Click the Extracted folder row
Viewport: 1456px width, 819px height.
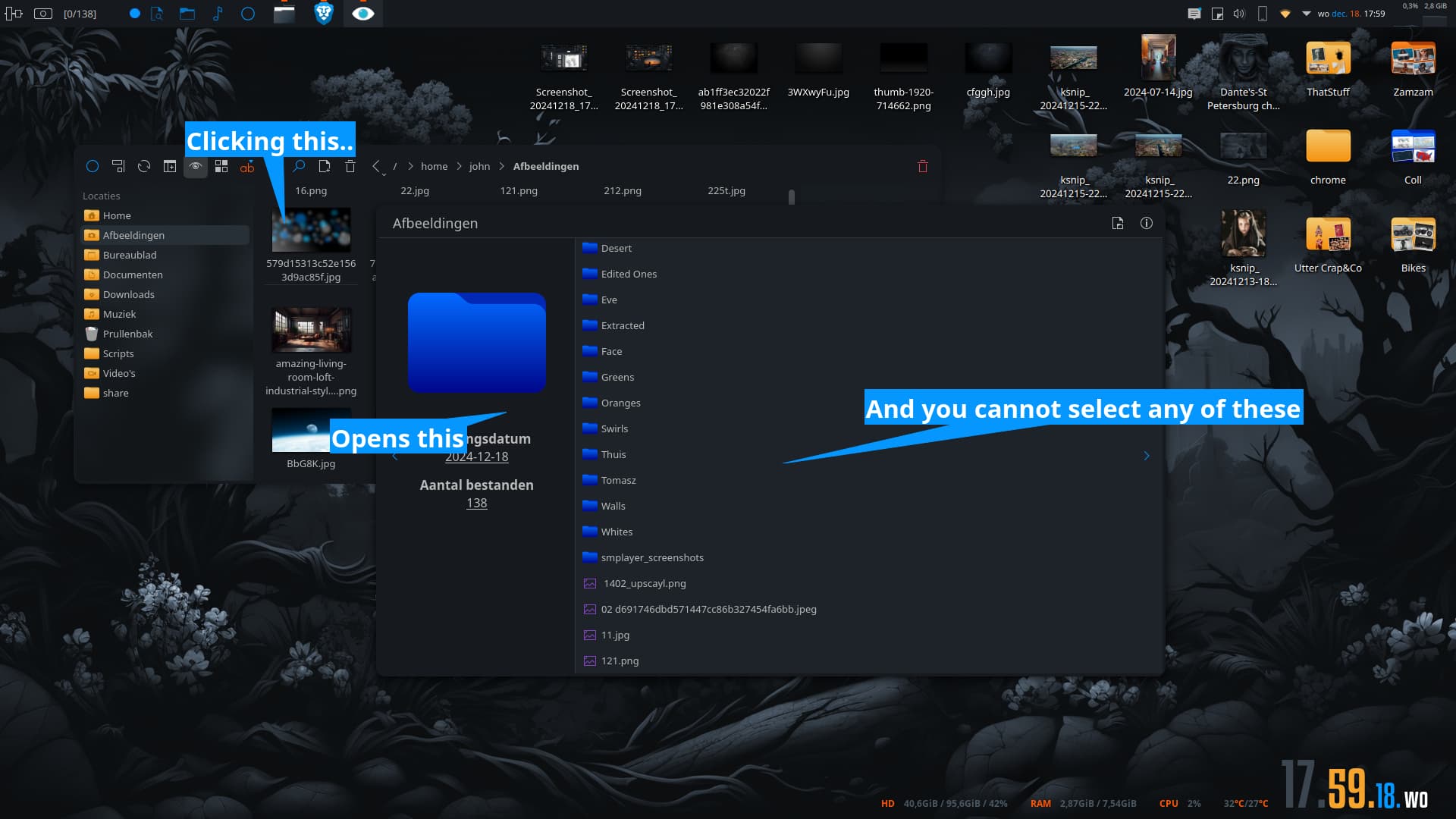(x=868, y=325)
